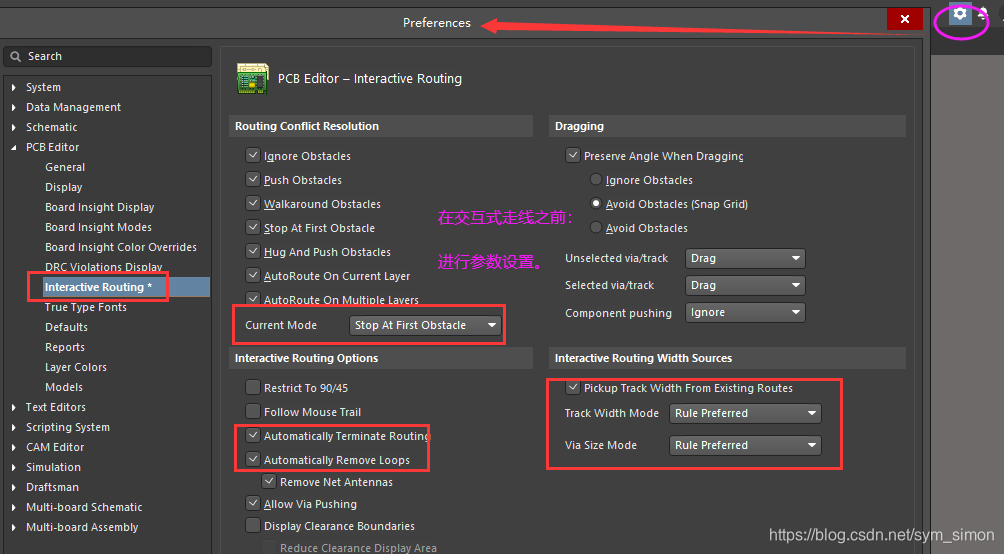
Task: Enable Restrict To 90/45 option
Action: point(253,388)
